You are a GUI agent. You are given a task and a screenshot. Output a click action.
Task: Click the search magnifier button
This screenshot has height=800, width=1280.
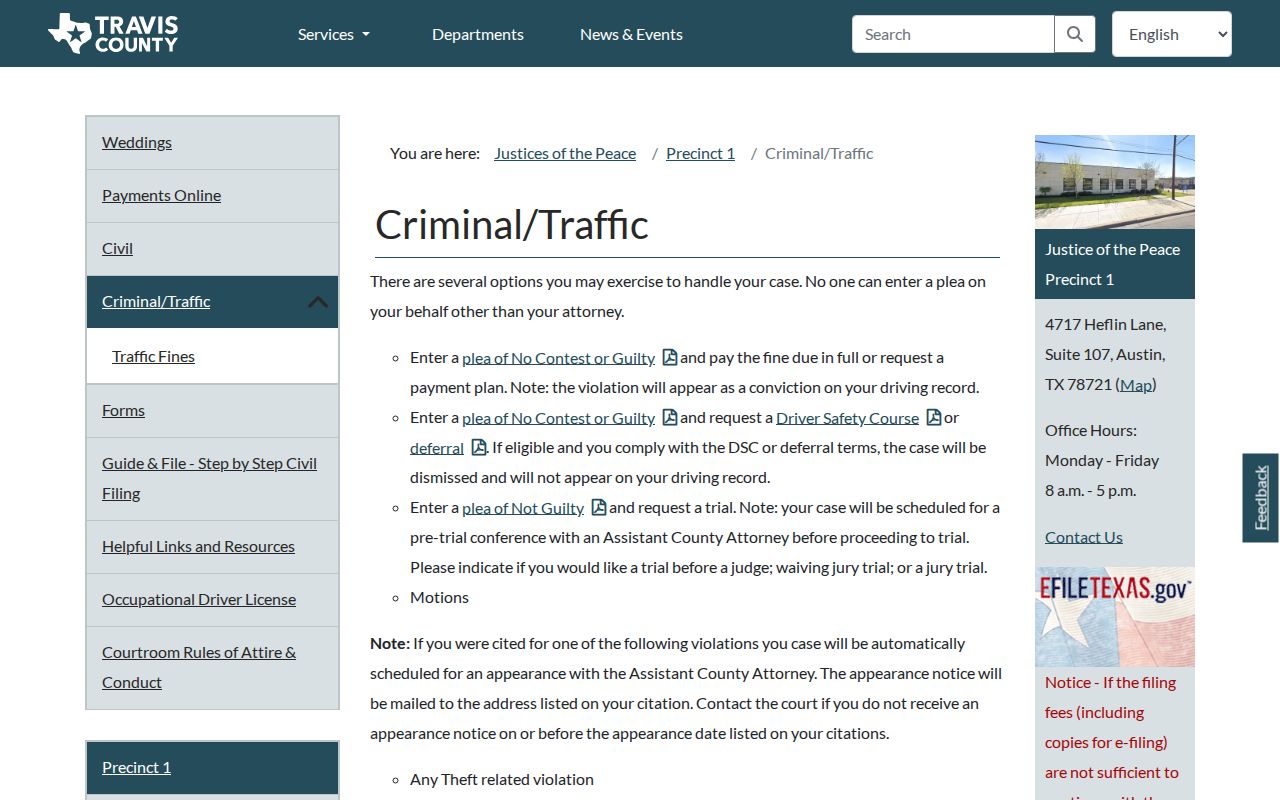(1075, 34)
